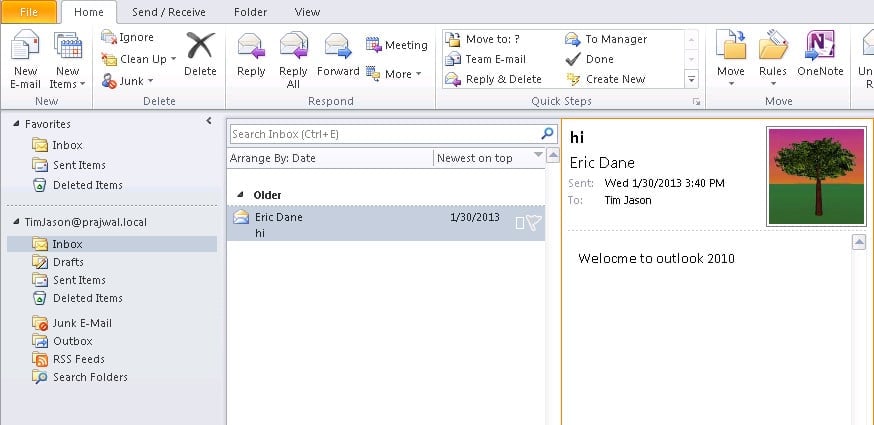Screen dimensions: 874x425
Task: Click recipient Tim Jason
Action: coord(628,200)
